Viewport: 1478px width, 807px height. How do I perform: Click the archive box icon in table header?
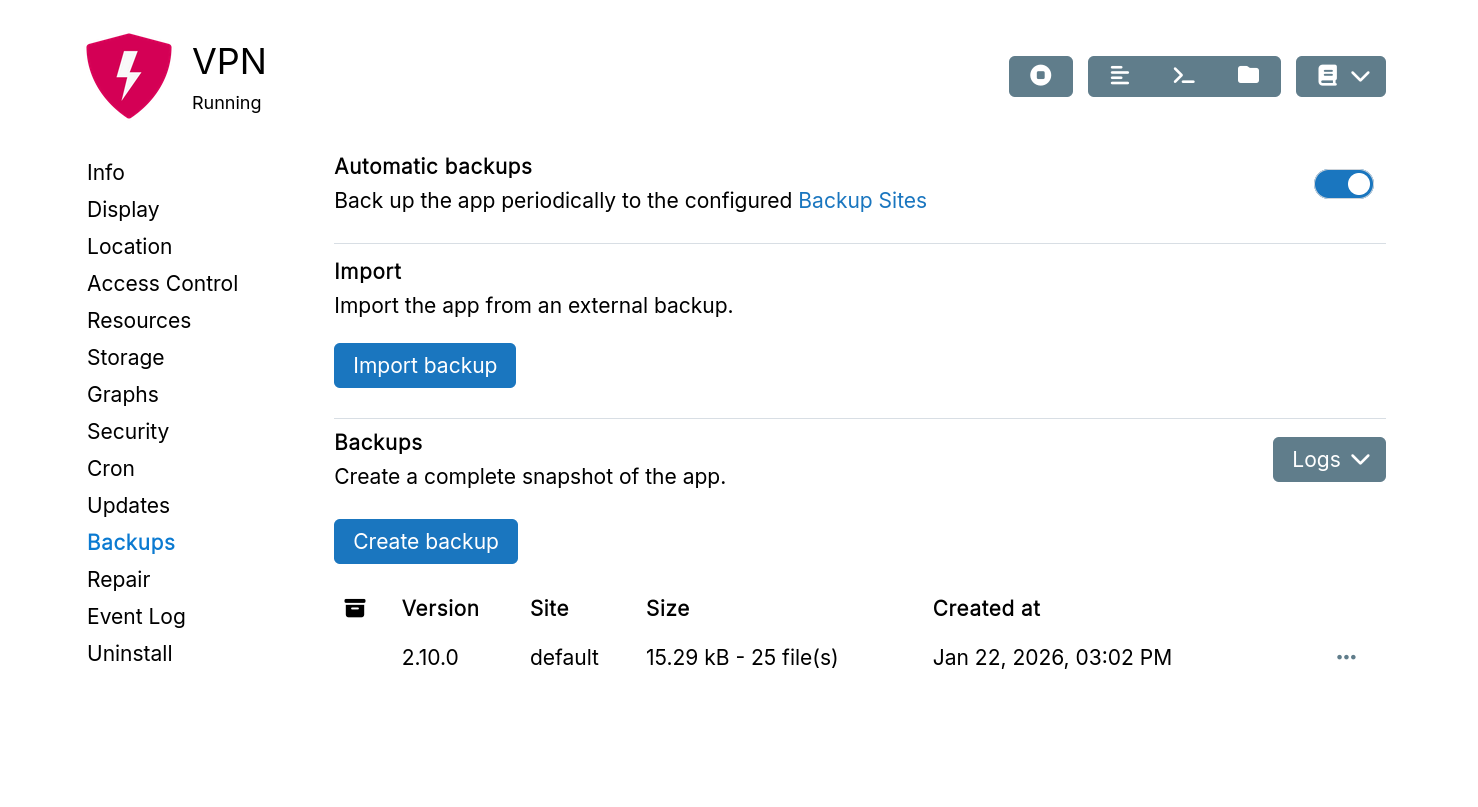click(355, 608)
